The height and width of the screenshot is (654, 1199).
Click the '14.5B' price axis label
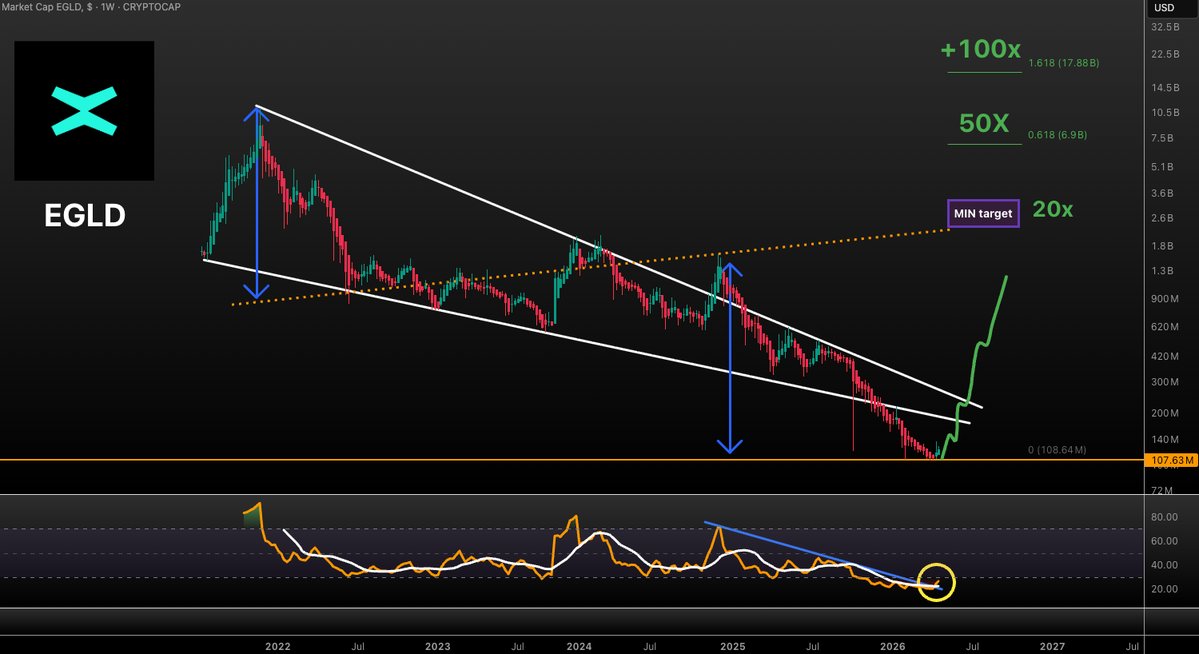1165,88
